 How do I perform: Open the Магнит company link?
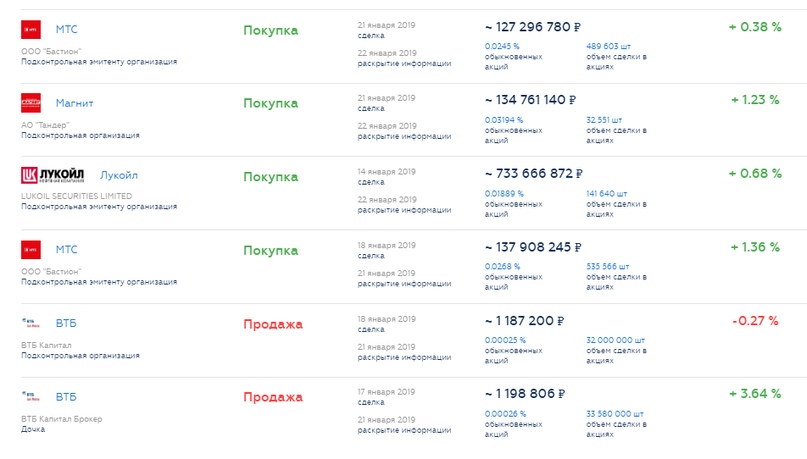coord(76,102)
